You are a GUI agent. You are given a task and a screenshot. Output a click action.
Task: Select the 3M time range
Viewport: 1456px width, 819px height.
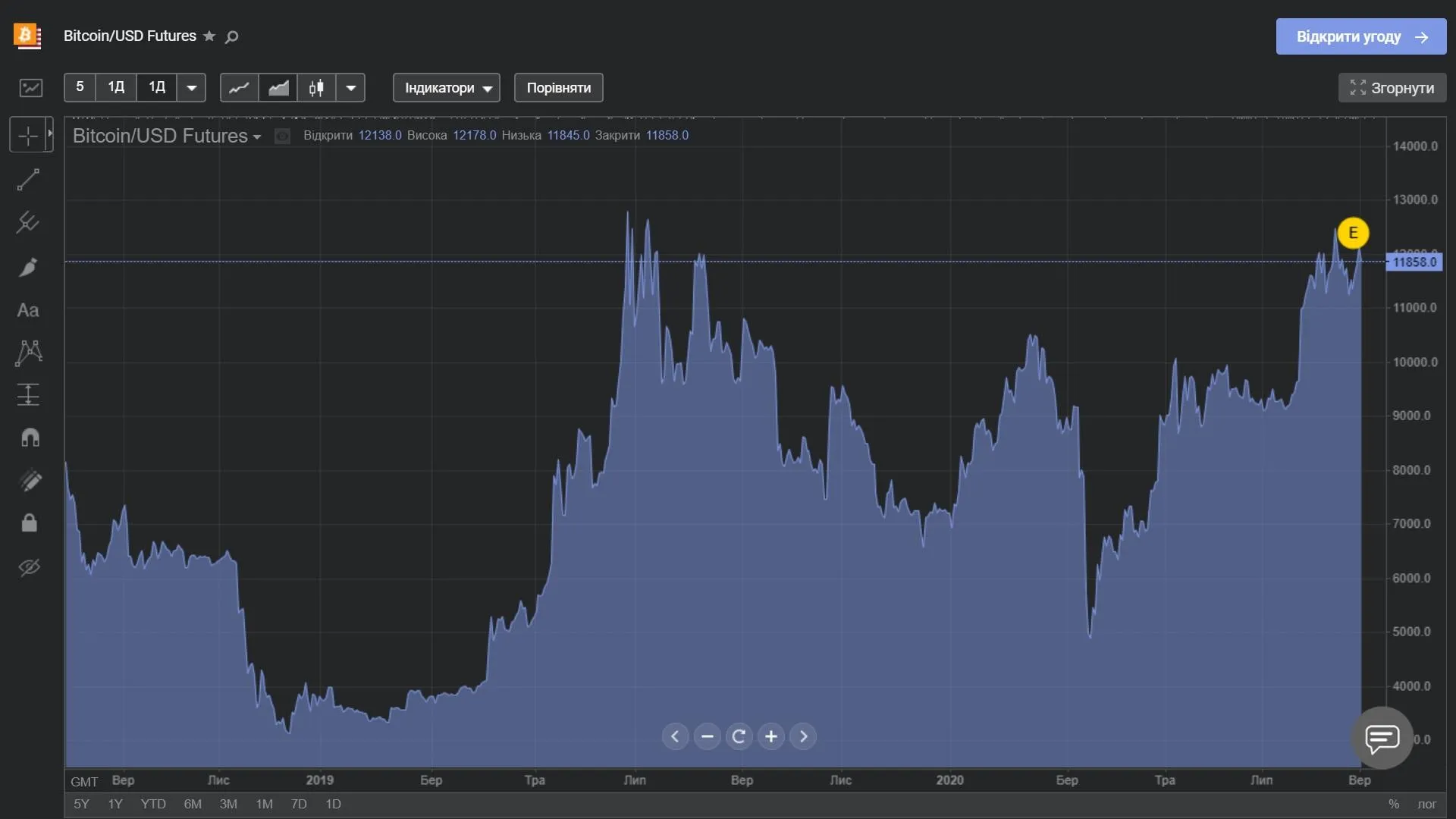(x=228, y=804)
